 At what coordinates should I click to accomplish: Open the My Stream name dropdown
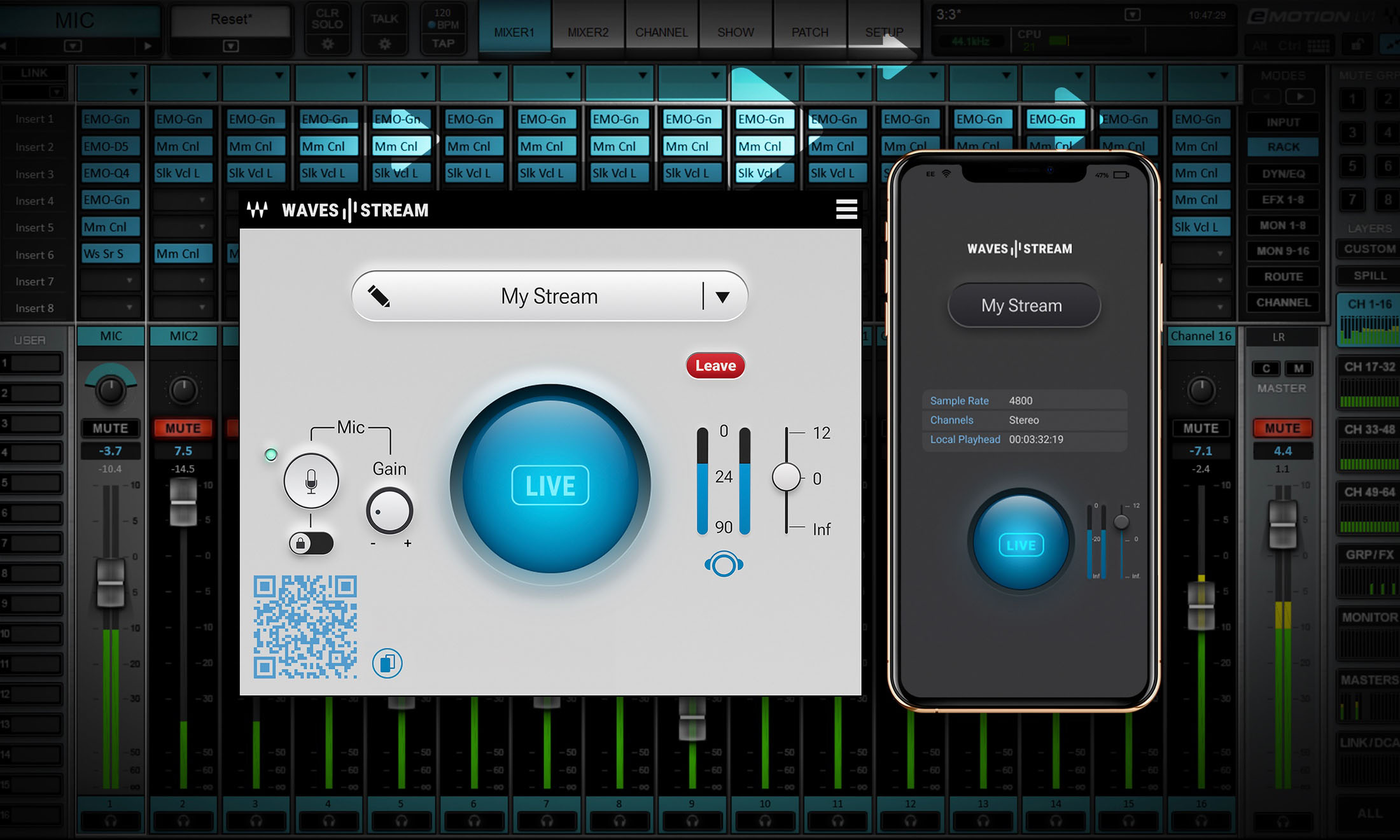(722, 295)
